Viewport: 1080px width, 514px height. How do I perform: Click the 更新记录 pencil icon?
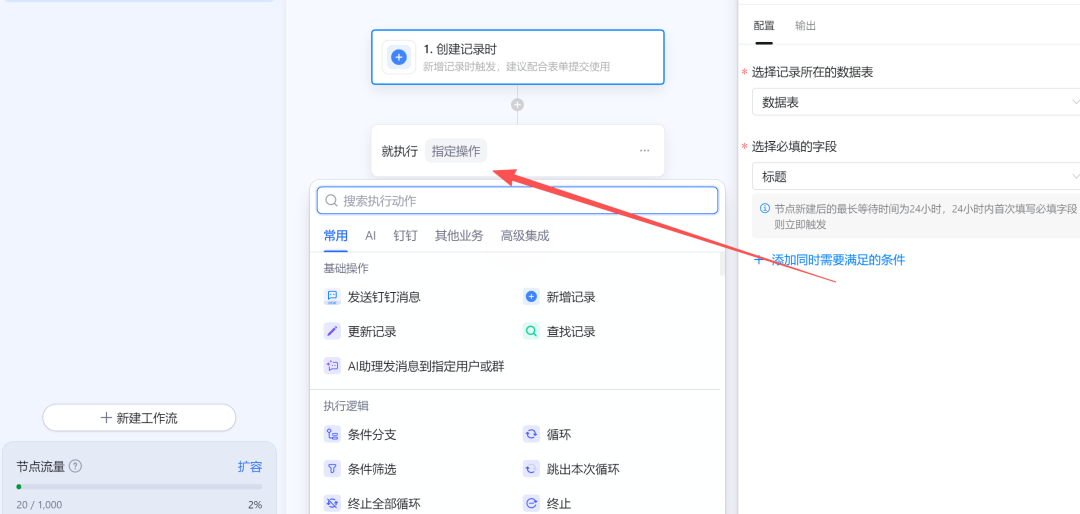click(x=333, y=331)
